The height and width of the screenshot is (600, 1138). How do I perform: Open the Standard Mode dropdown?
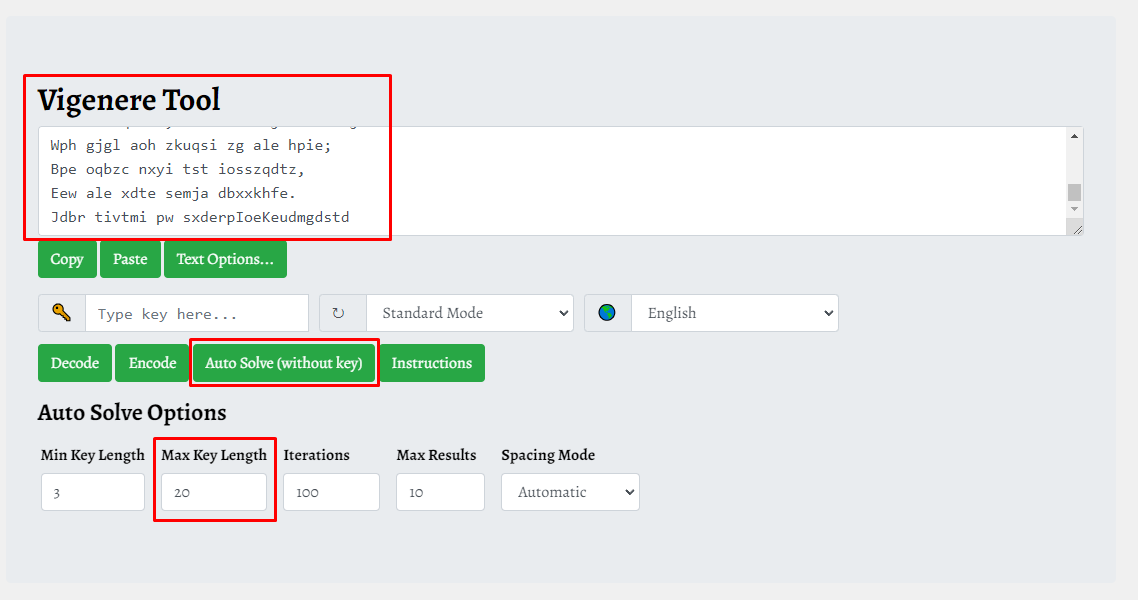click(470, 313)
